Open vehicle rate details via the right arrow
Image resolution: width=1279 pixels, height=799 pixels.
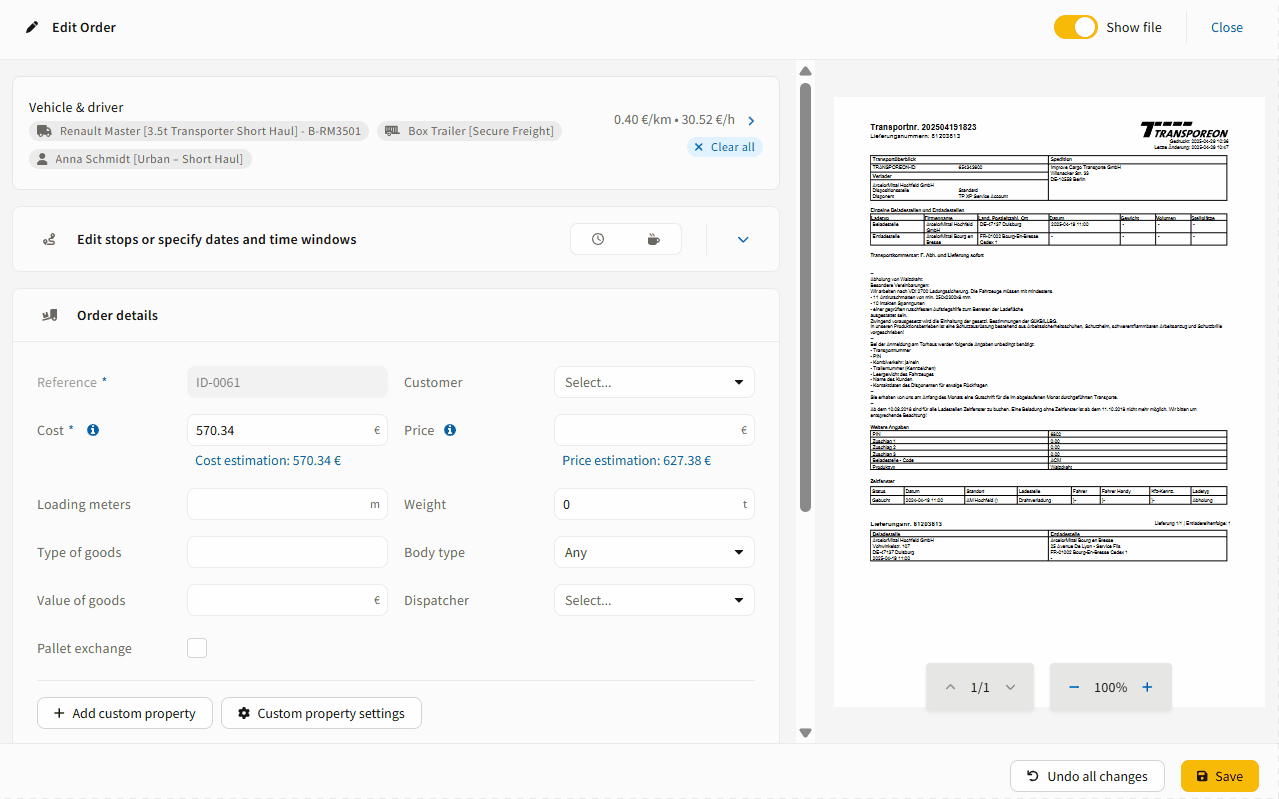(x=751, y=119)
